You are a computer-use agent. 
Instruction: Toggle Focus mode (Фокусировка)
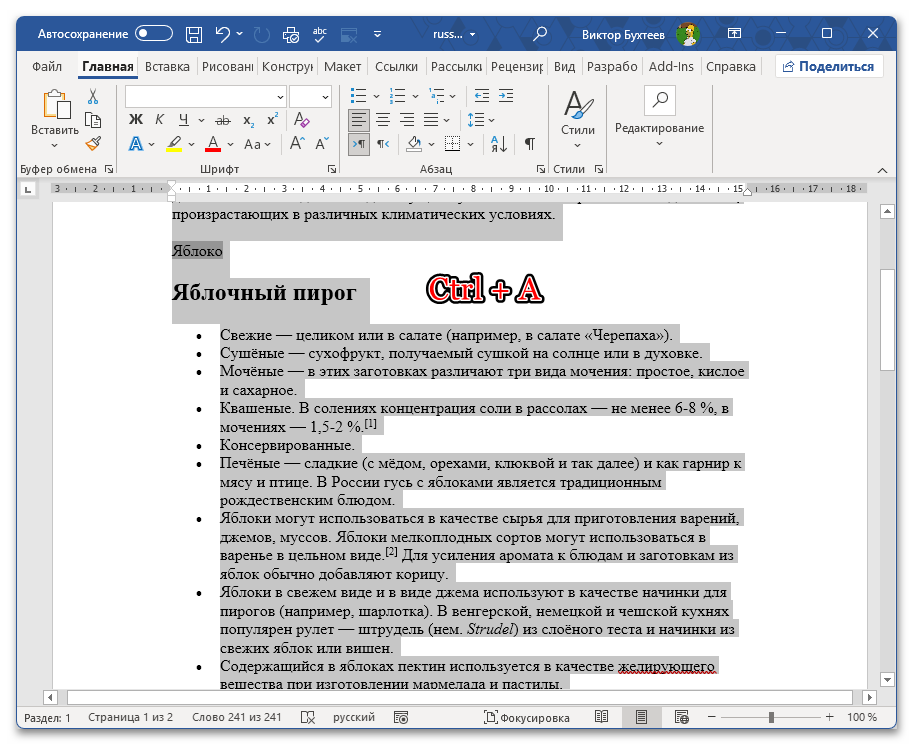tap(526, 718)
